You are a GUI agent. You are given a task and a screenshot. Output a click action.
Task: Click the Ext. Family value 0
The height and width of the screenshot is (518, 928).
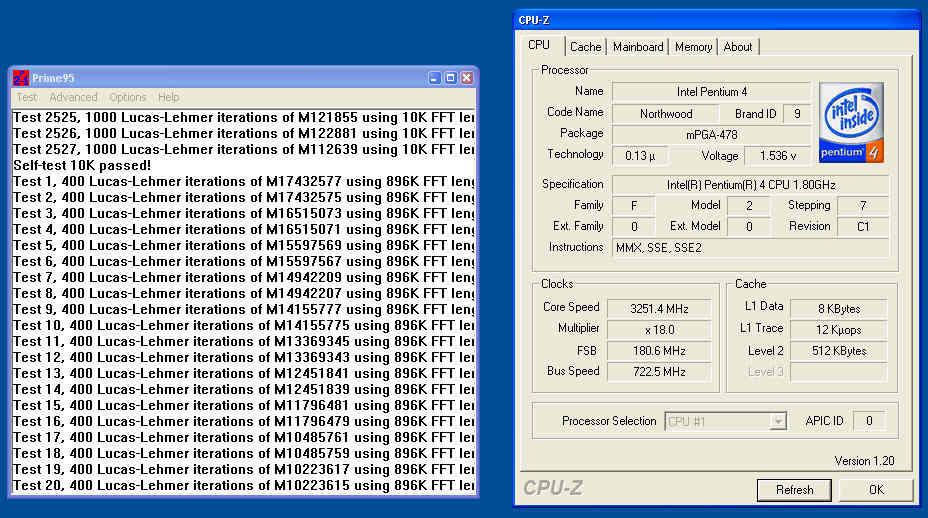[634, 227]
